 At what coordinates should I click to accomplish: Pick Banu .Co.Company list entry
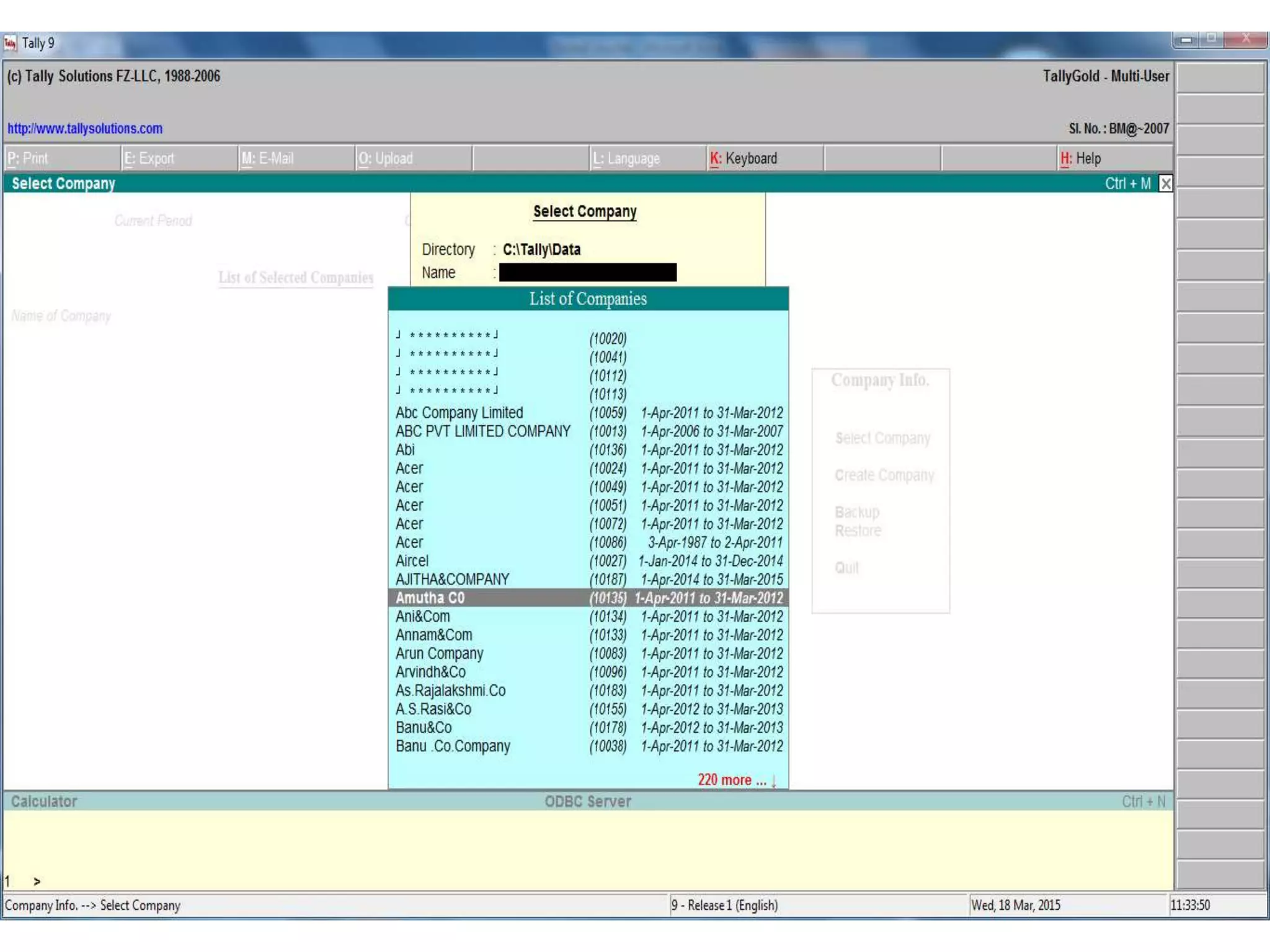[453, 746]
